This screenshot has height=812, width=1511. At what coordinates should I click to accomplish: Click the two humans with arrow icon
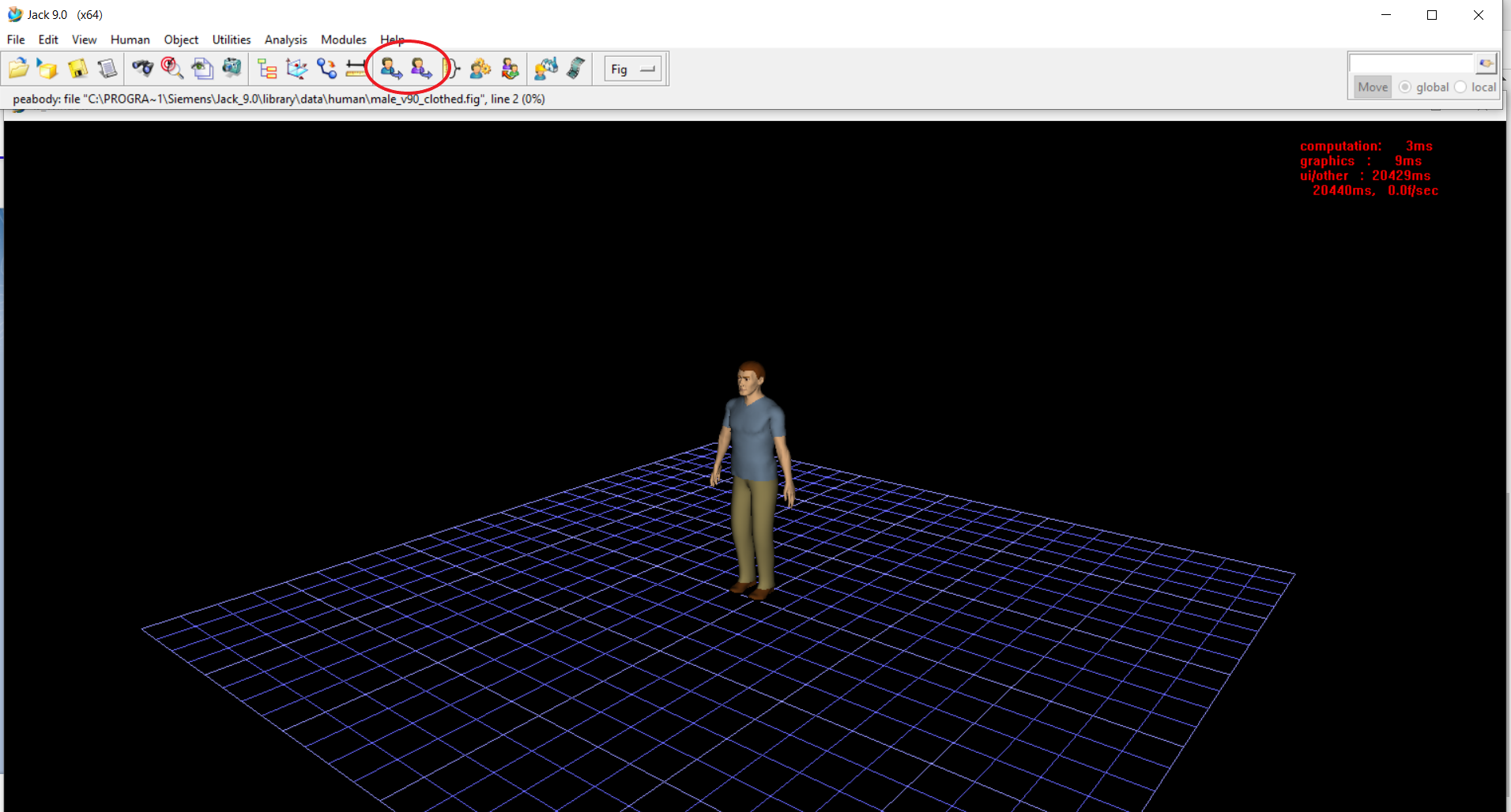coord(511,69)
